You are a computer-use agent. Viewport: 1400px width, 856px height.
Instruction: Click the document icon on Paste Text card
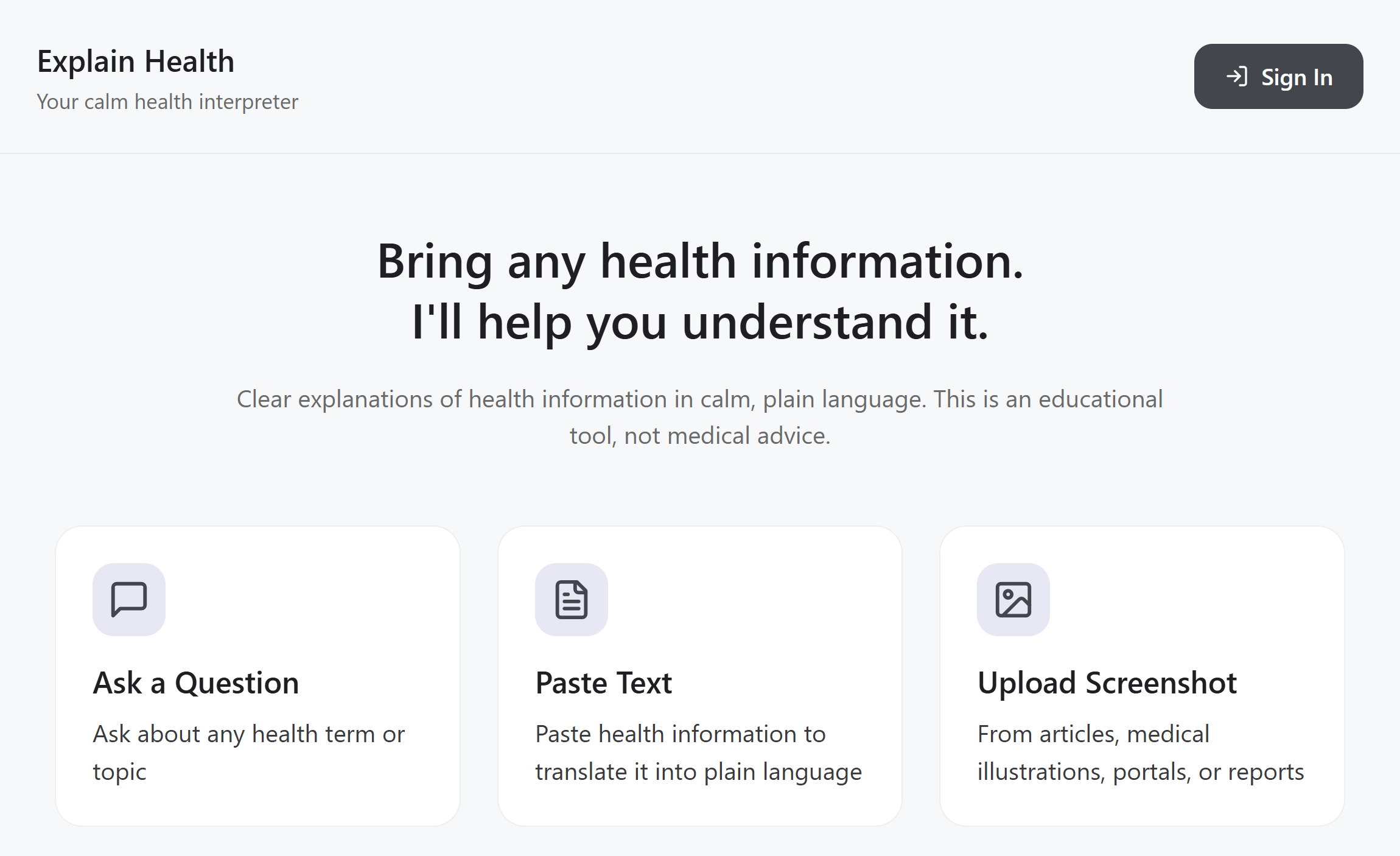[x=571, y=599]
